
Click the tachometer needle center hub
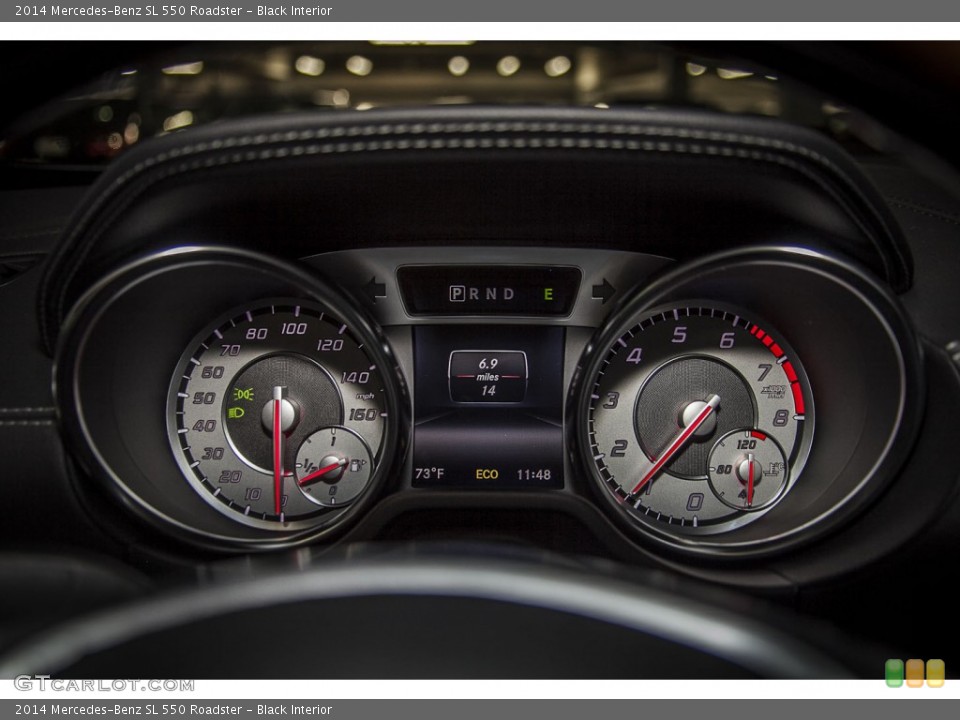tap(698, 418)
